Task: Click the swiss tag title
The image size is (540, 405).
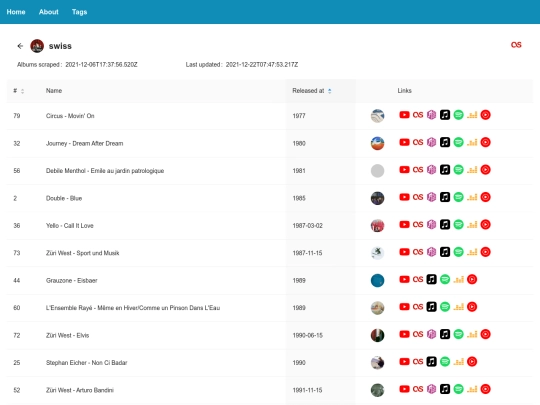Action: coord(60,46)
